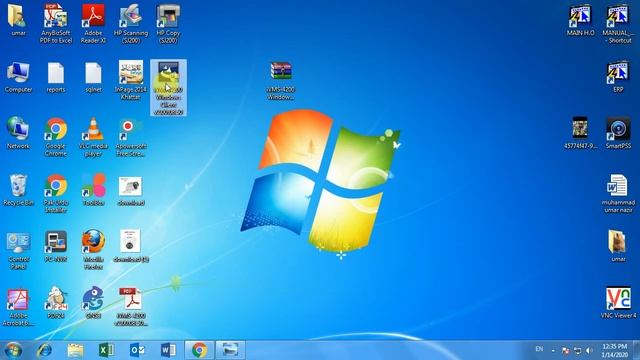The image size is (640, 360).
Task: Launch Adobe Acrobat 6 shortcut
Action: click(18, 307)
